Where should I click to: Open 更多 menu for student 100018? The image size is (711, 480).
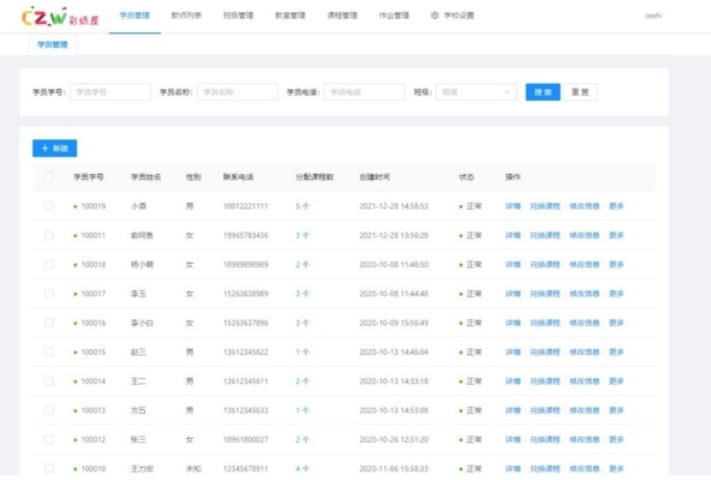616,264
